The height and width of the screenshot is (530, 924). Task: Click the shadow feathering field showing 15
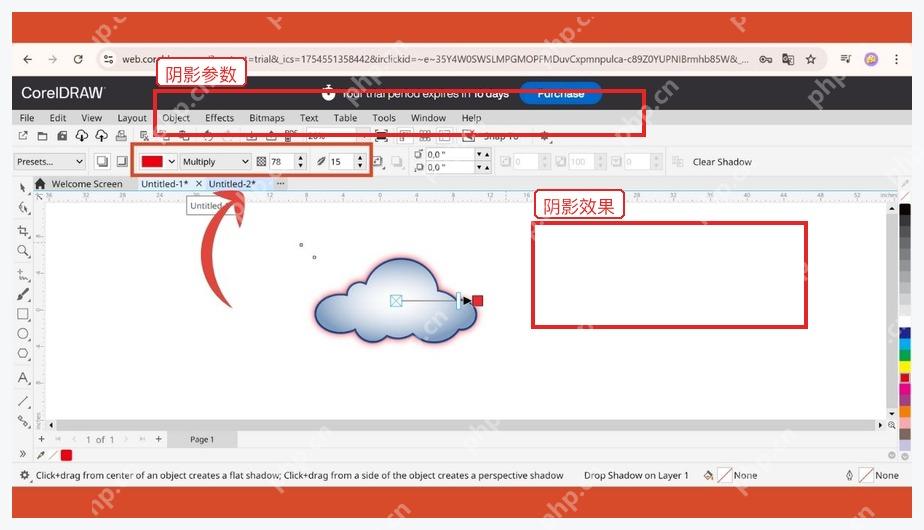point(341,162)
